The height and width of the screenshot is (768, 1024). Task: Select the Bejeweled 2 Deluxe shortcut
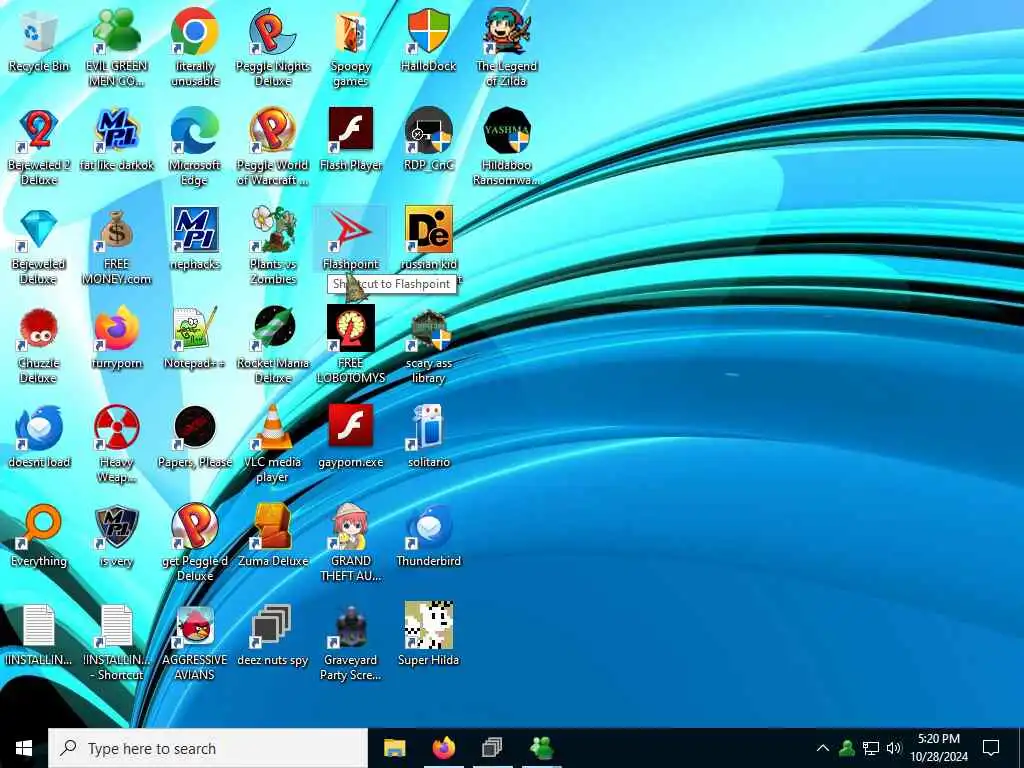click(x=39, y=148)
